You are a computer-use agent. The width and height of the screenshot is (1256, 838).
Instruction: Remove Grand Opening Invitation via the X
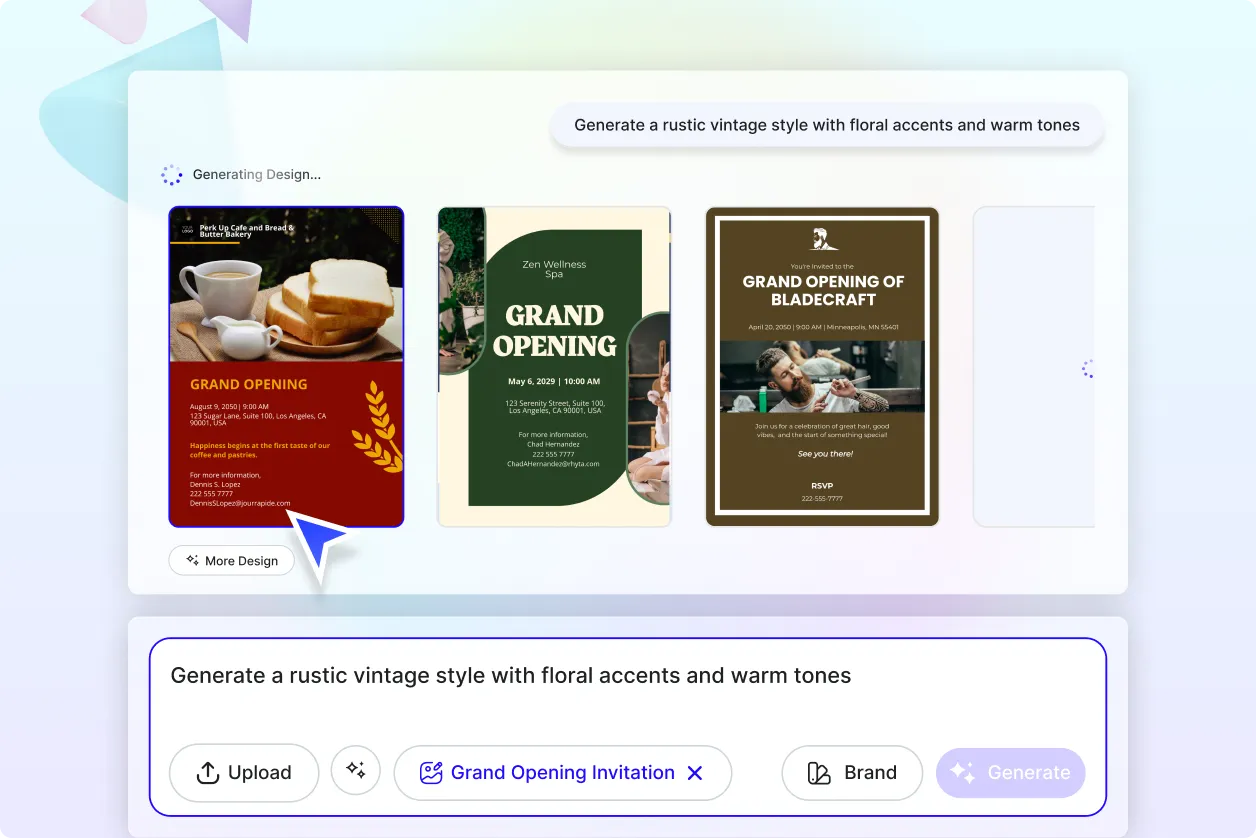coord(696,772)
